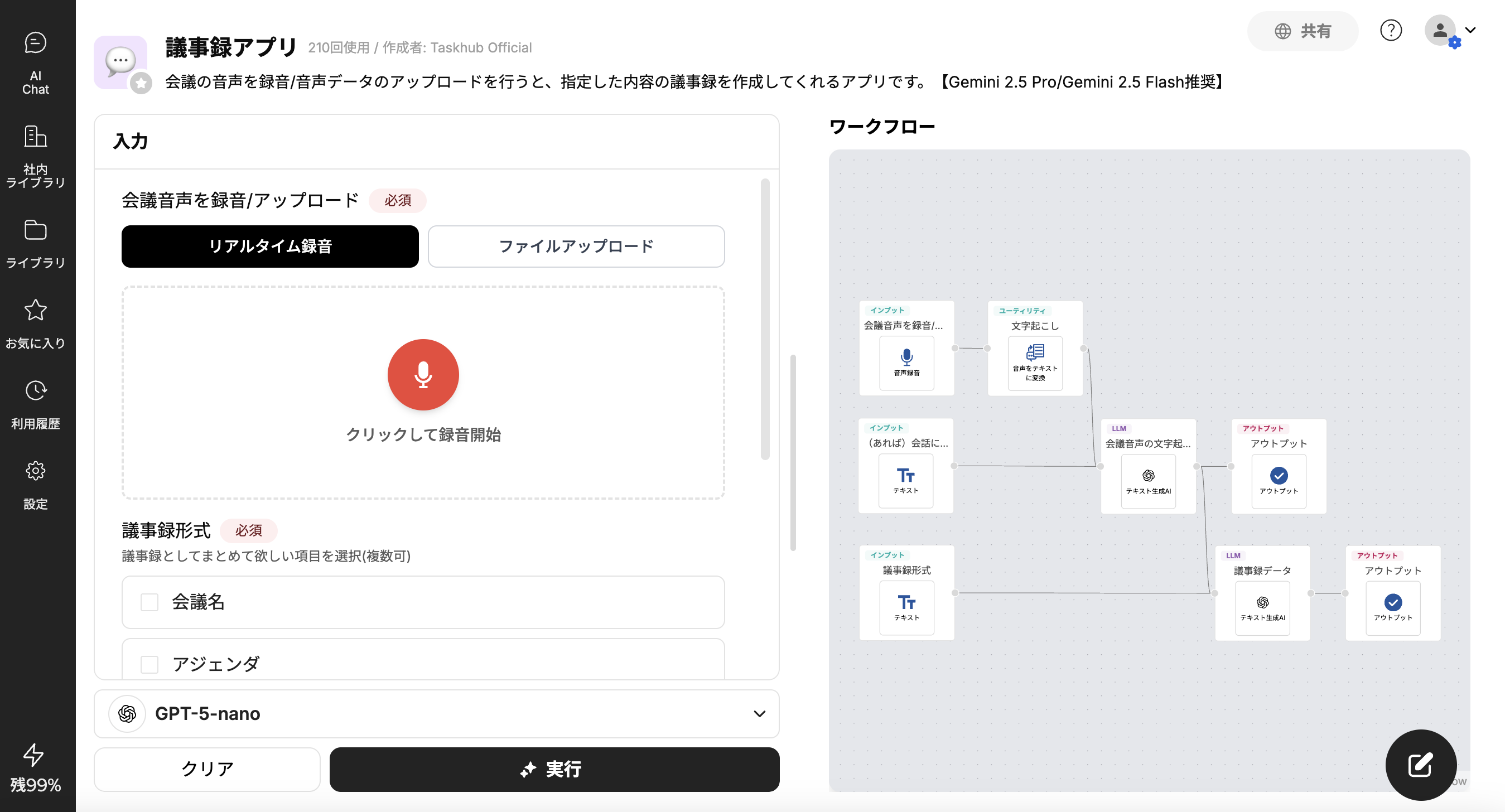This screenshot has width=1505, height=812.
Task: Expand the user account menu chevron
Action: click(x=1470, y=30)
